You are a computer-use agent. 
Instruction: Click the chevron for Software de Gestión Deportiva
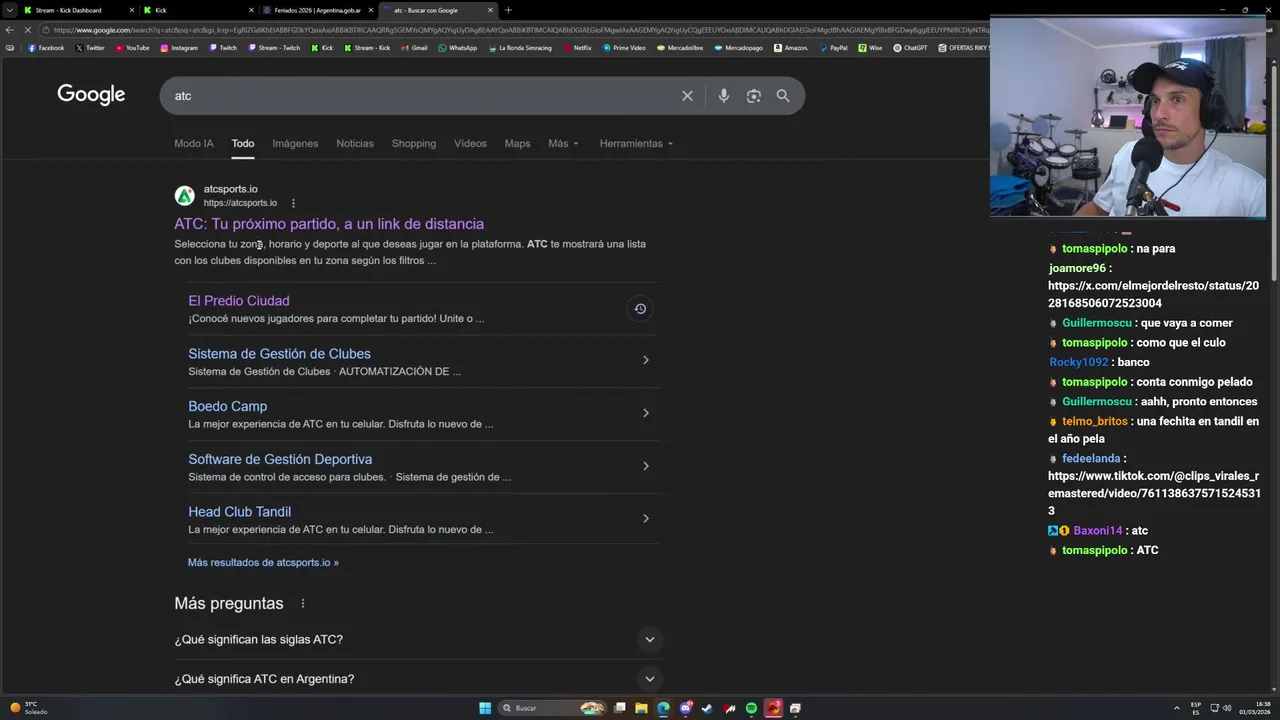(x=645, y=466)
